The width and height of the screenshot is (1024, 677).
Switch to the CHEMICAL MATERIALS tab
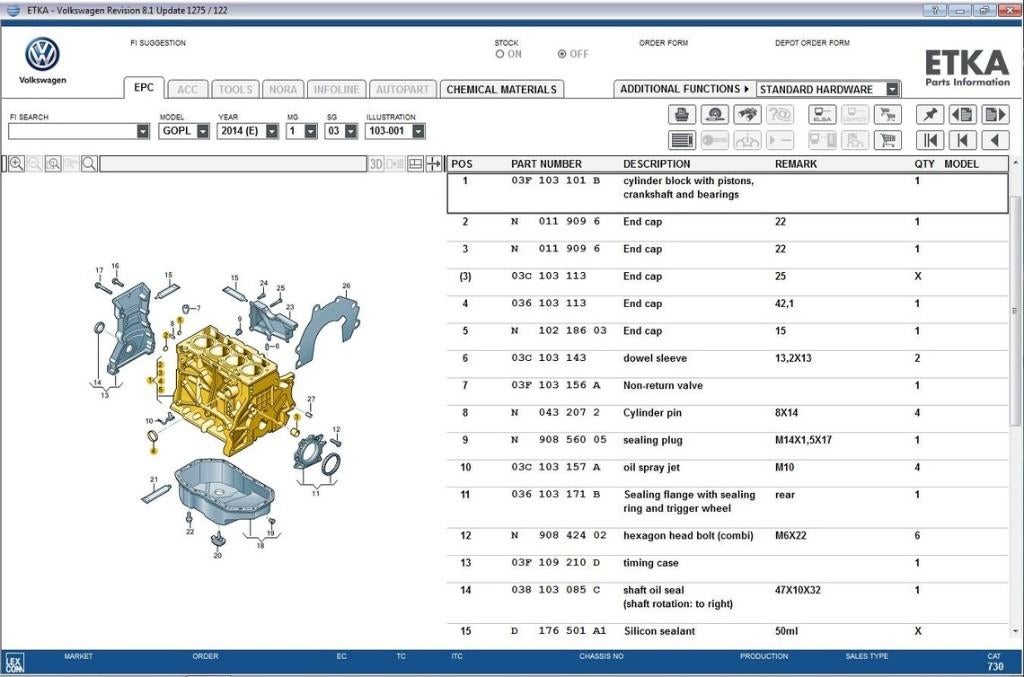pyautogui.click(x=503, y=89)
